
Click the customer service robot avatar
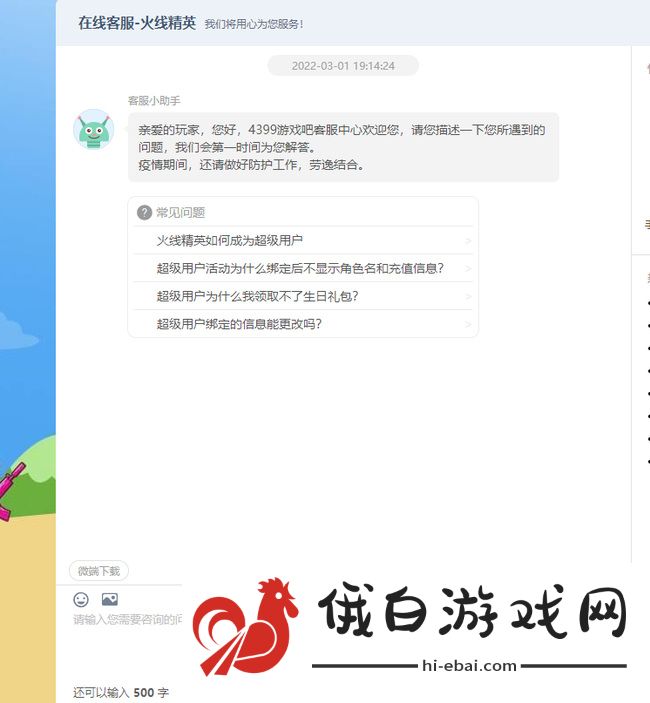pyautogui.click(x=94, y=130)
